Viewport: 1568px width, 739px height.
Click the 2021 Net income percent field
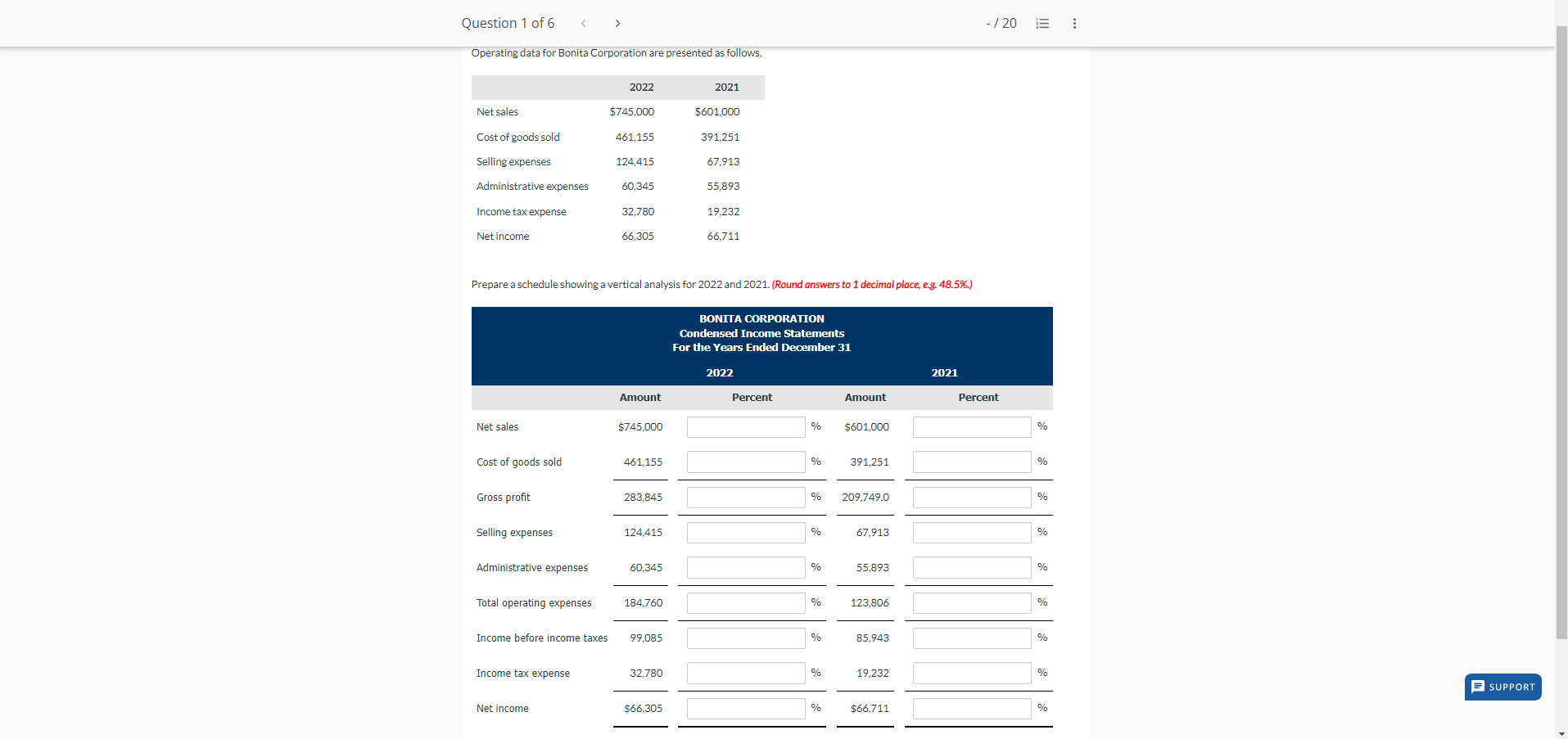971,708
